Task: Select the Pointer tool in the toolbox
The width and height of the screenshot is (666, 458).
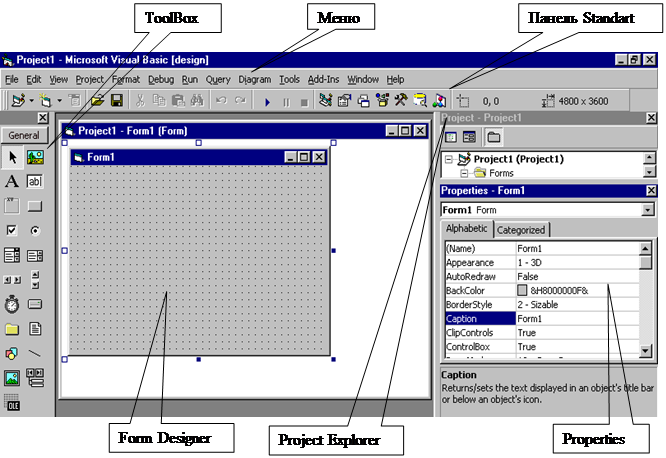Action: pyautogui.click(x=12, y=157)
